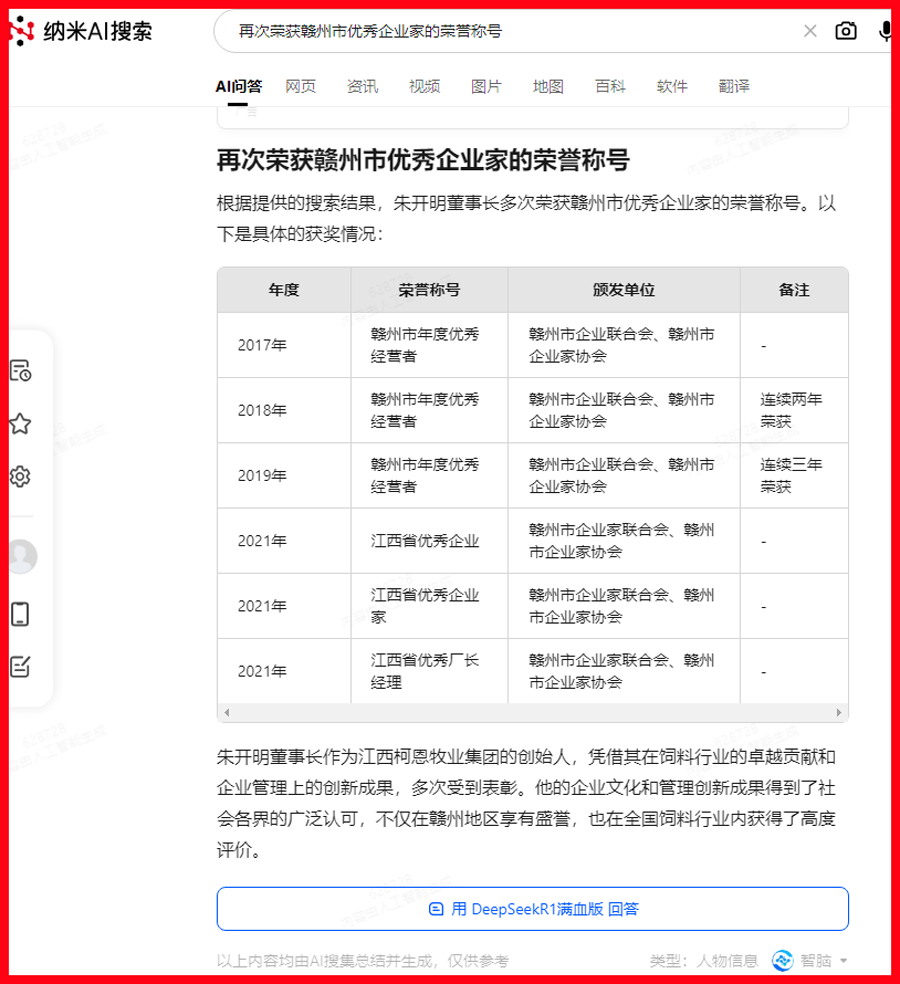
Task: Open history icon in left sidebar
Action: [20, 371]
